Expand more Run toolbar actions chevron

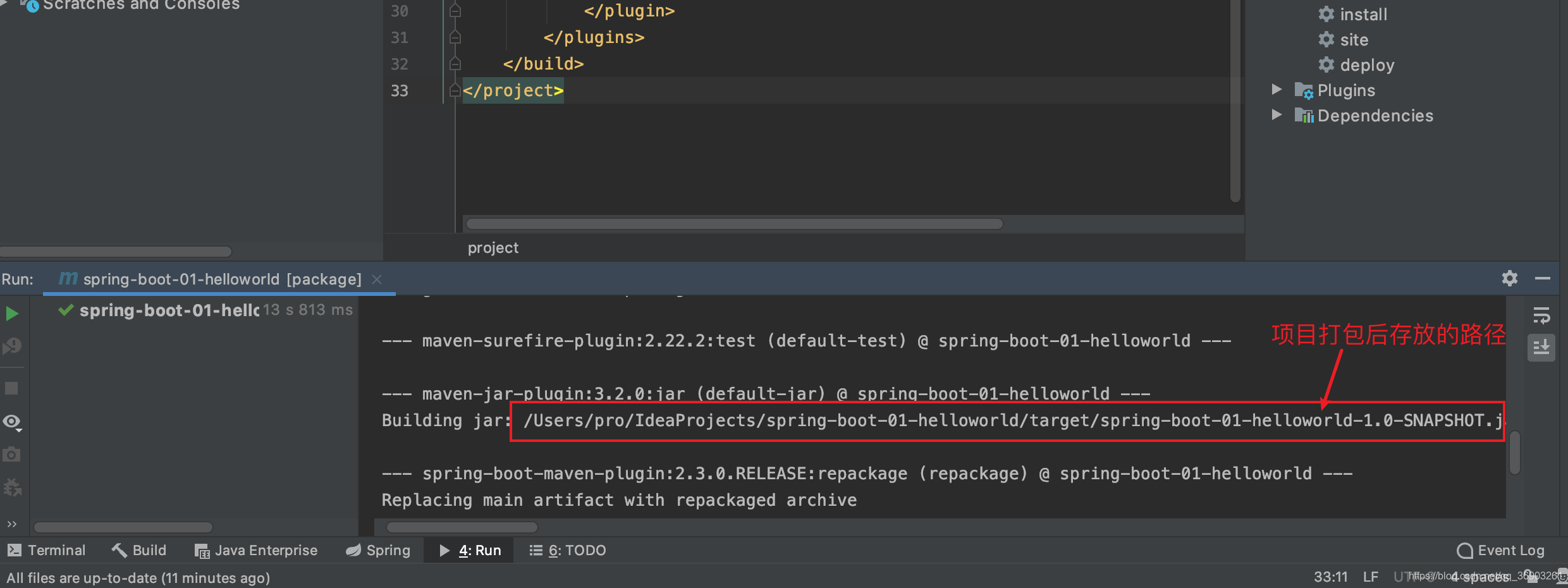click(x=11, y=524)
